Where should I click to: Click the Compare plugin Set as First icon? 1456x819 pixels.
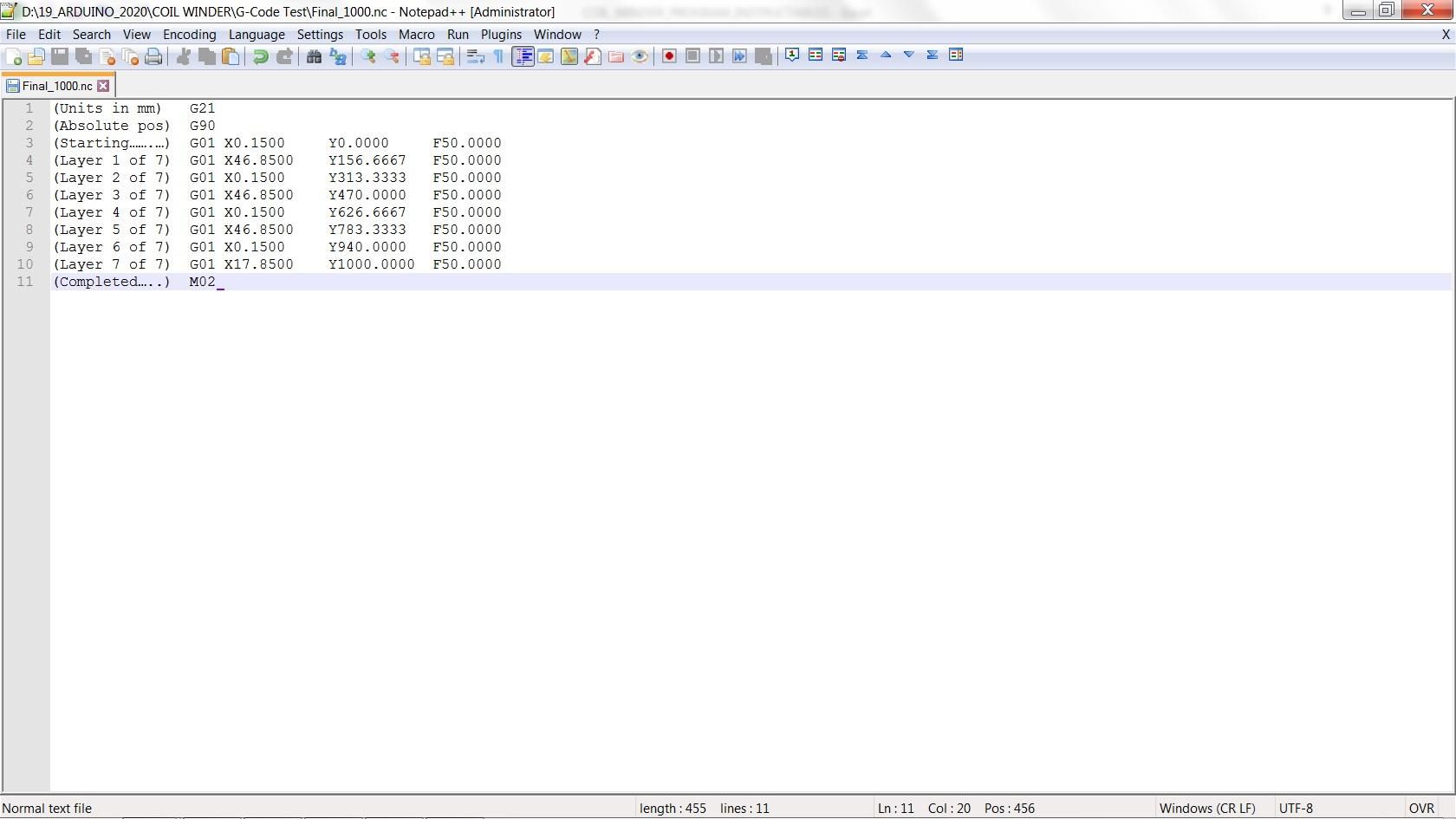point(792,55)
